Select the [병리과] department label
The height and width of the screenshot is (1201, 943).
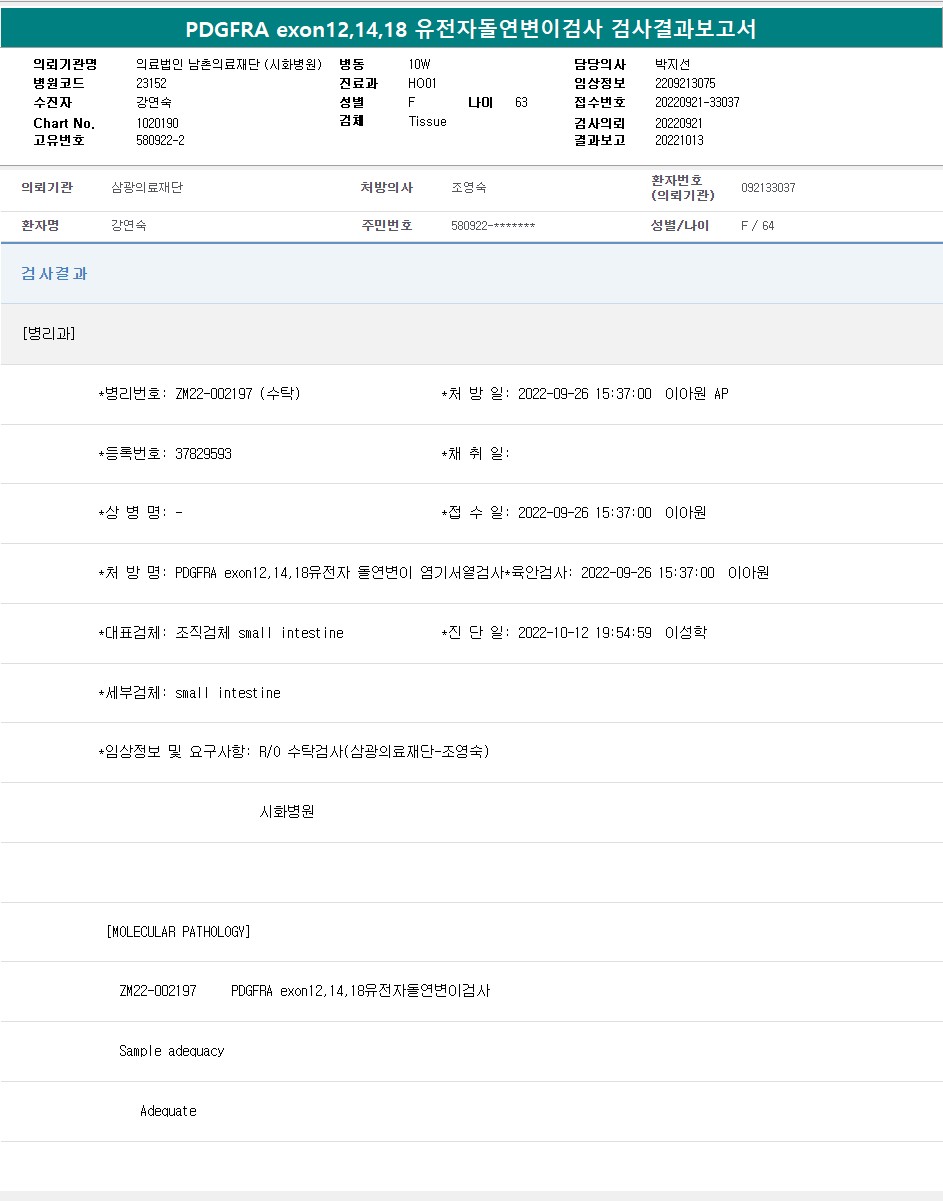(x=49, y=334)
